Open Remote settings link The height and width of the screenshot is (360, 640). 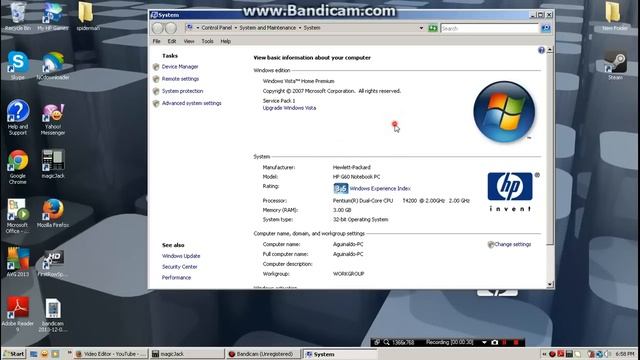point(180,79)
